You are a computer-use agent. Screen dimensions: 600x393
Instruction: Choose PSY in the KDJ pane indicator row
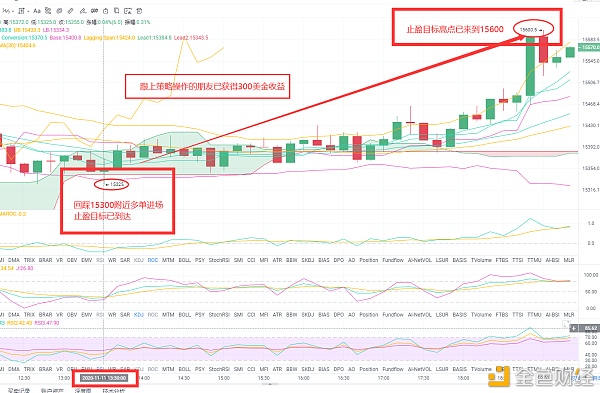[200, 315]
